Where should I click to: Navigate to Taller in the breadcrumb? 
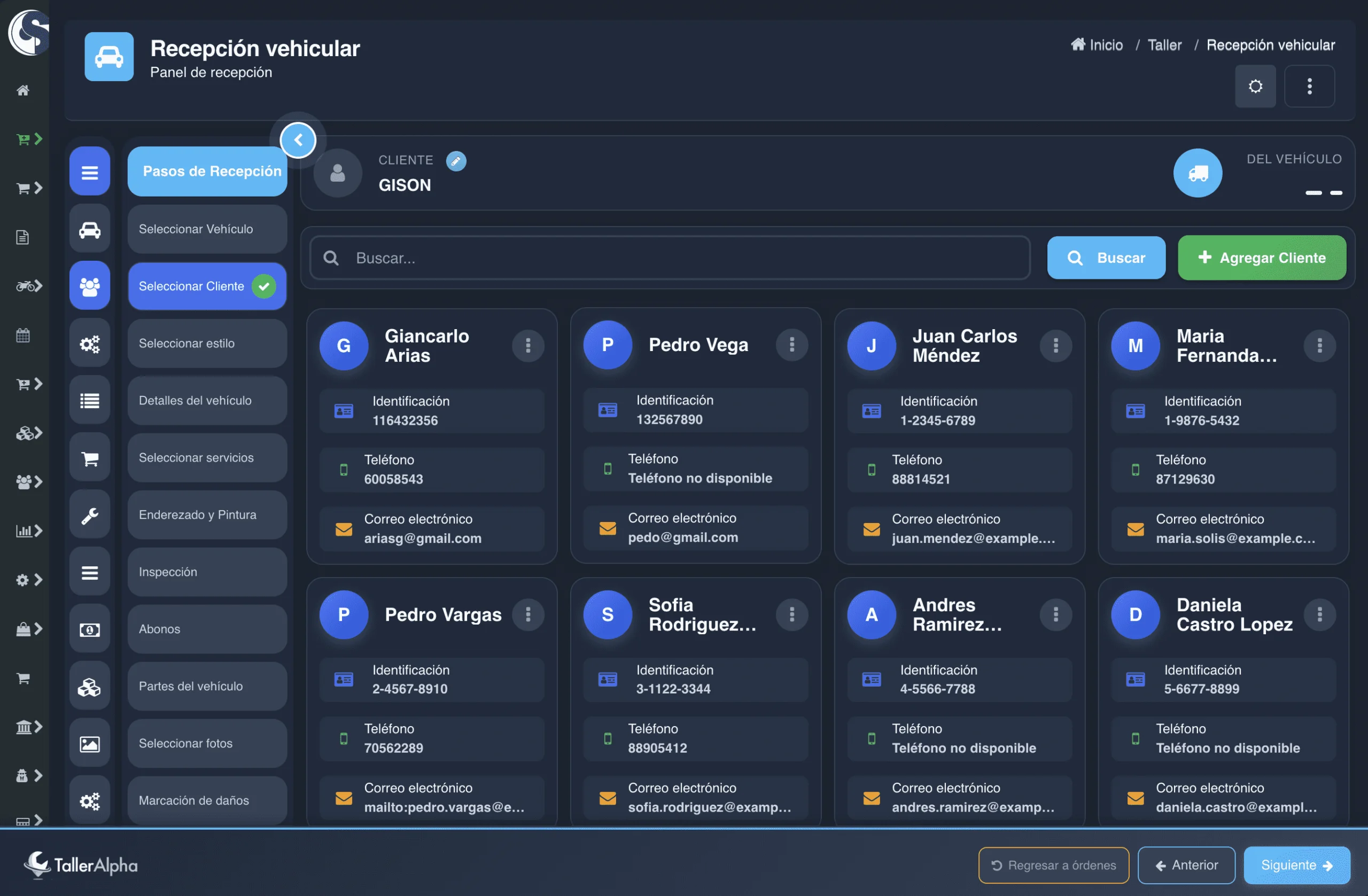(x=1164, y=44)
